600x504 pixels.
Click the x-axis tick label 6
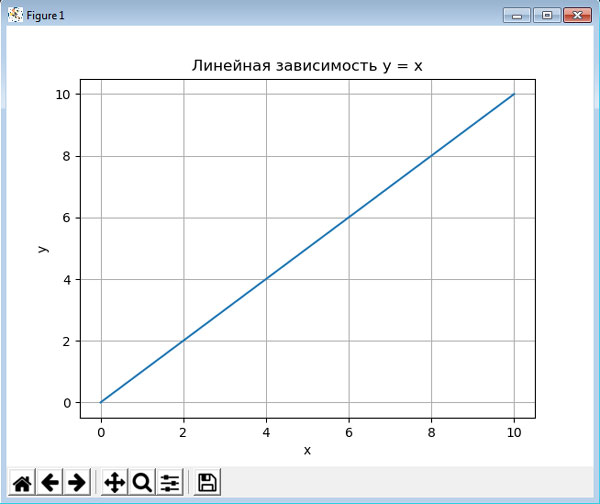pyautogui.click(x=349, y=432)
